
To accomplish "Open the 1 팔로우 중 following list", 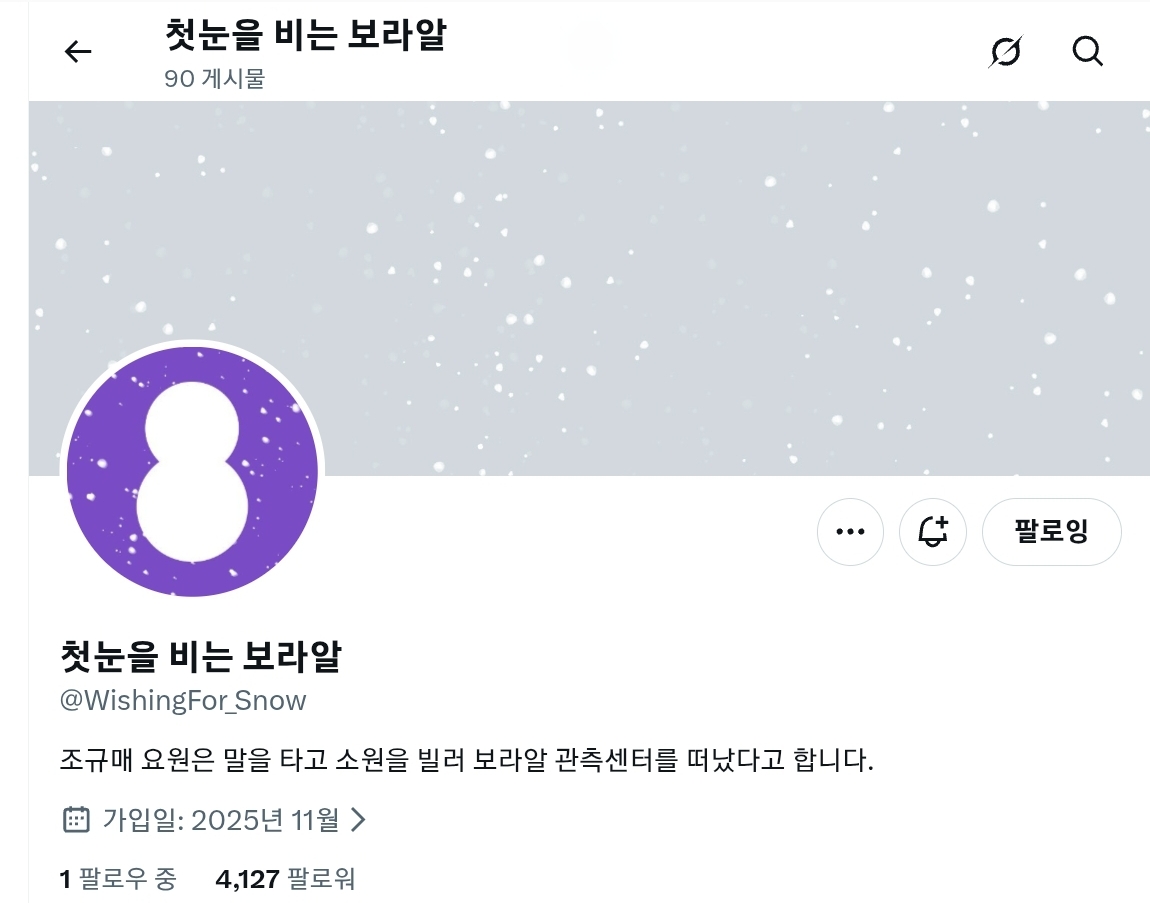I will coord(118,878).
